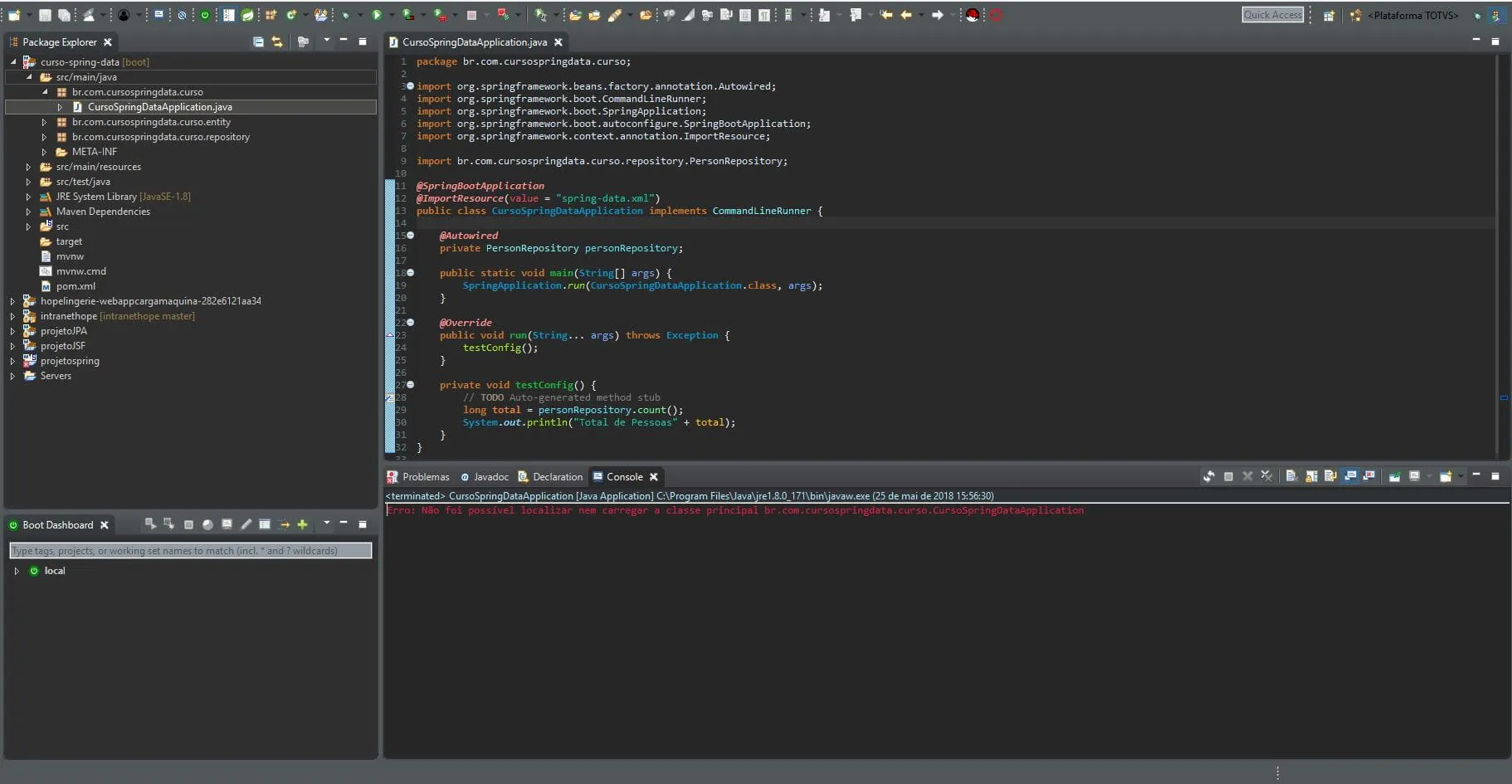Click the Boot Dashboard filter text field
1512x784 pixels.
pyautogui.click(x=190, y=551)
